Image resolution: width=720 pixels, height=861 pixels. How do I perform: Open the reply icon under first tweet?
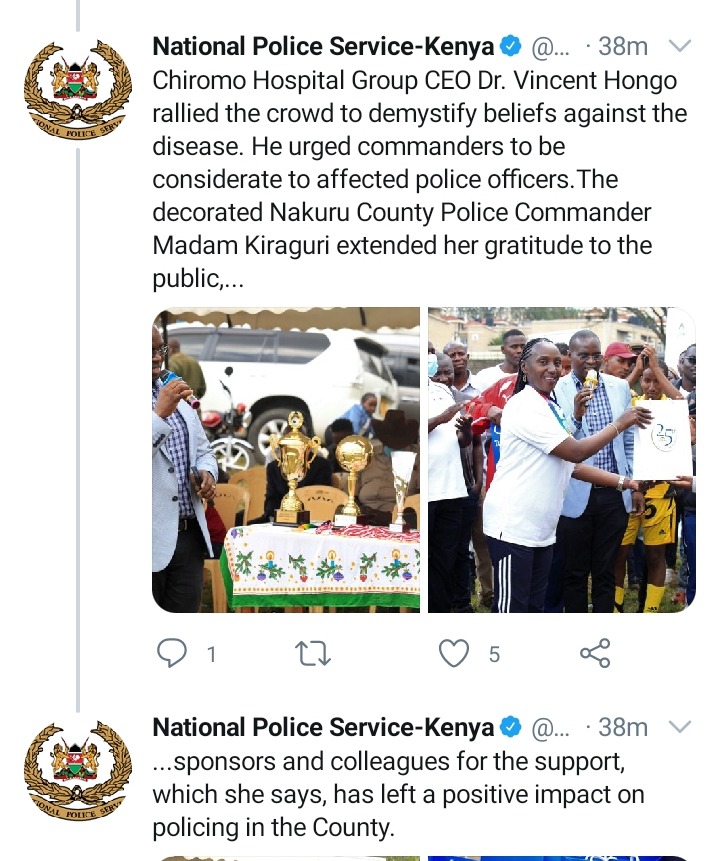pos(172,653)
